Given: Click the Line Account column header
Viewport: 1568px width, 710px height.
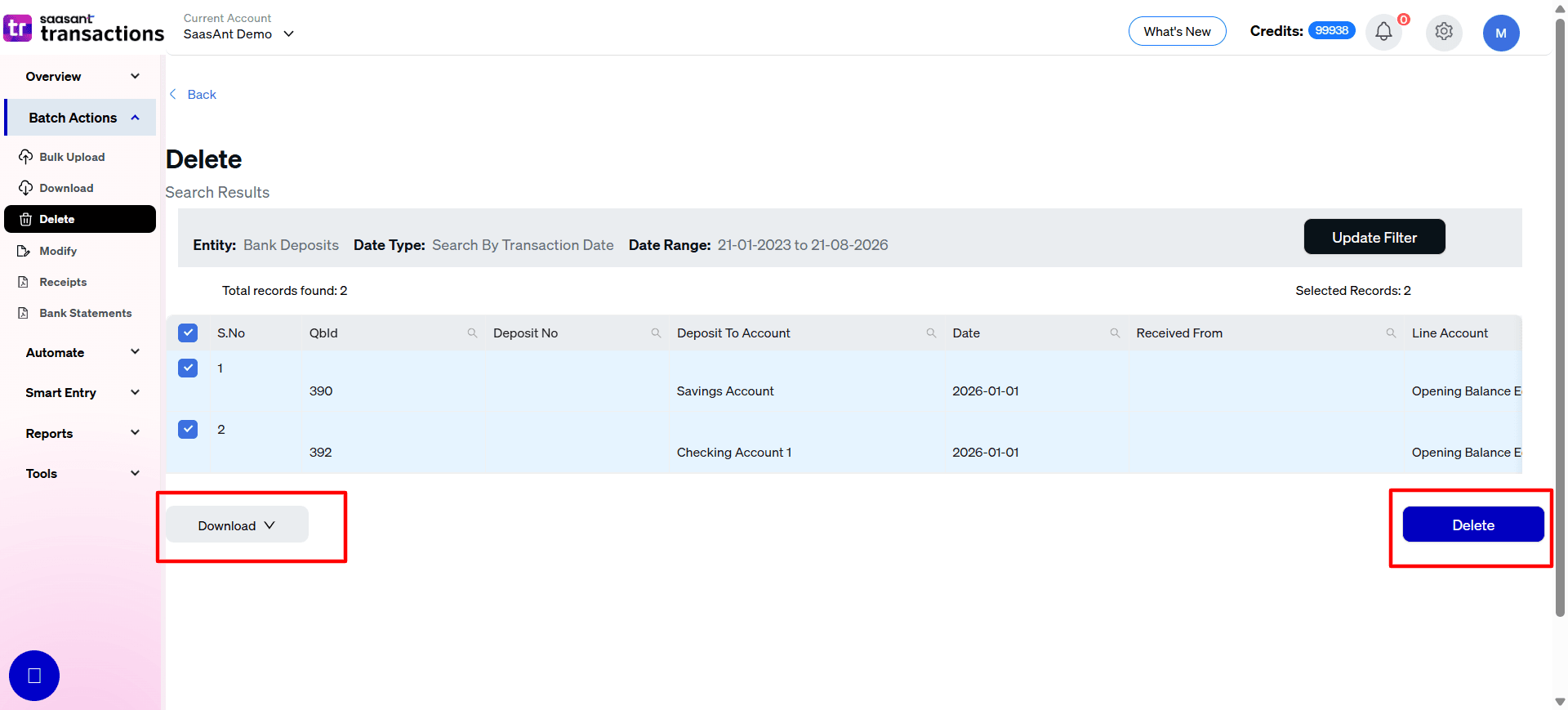Looking at the screenshot, I should coord(1450,333).
